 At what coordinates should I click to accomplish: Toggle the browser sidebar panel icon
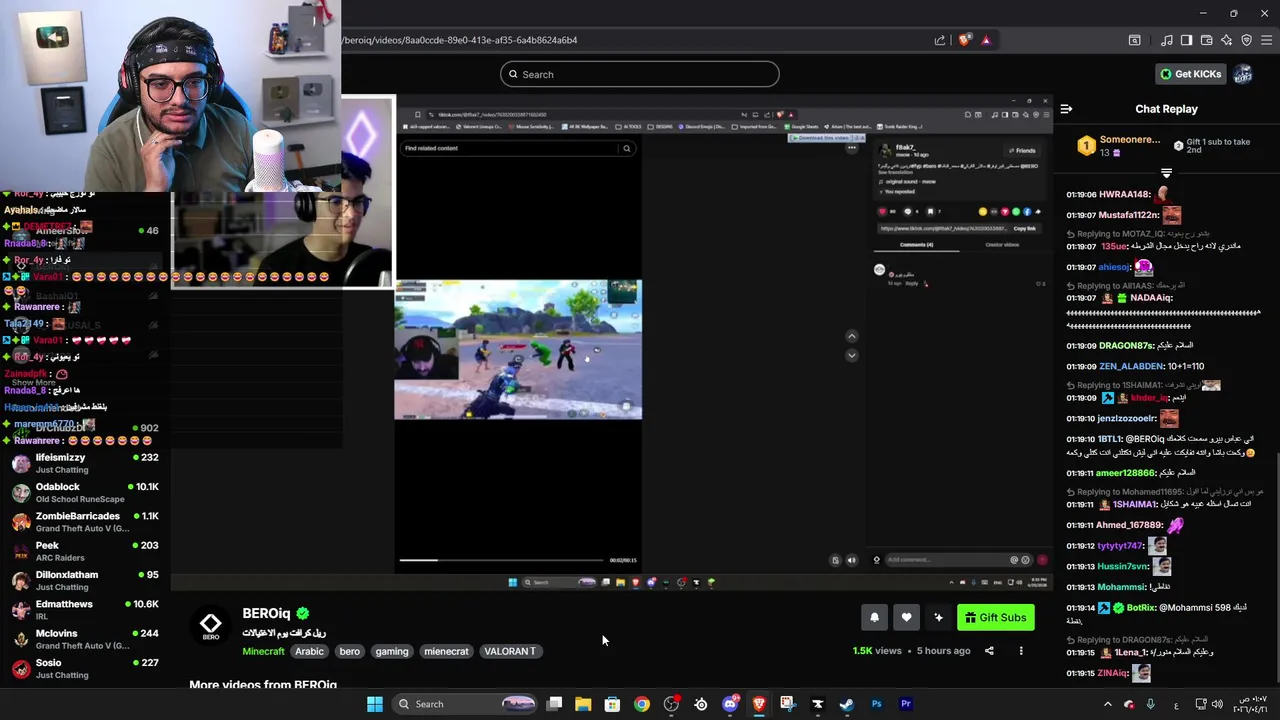point(1186,40)
